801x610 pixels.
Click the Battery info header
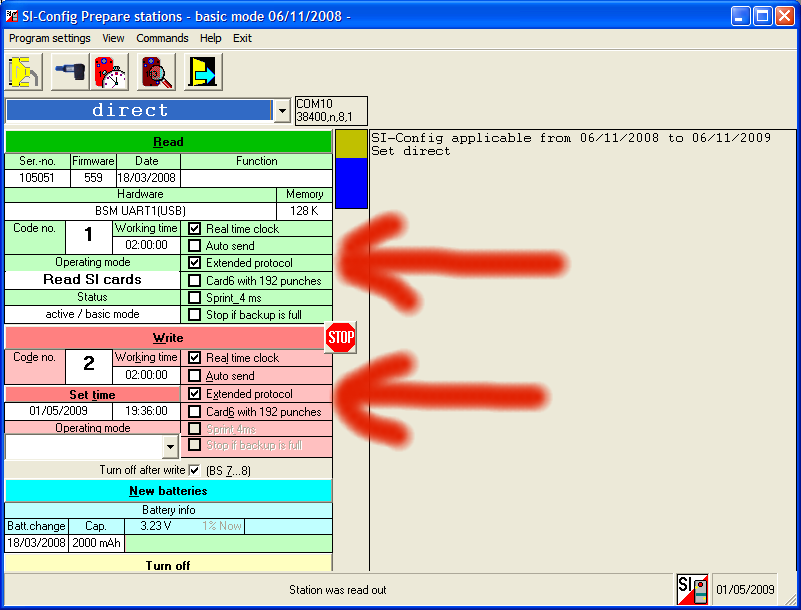click(168, 510)
